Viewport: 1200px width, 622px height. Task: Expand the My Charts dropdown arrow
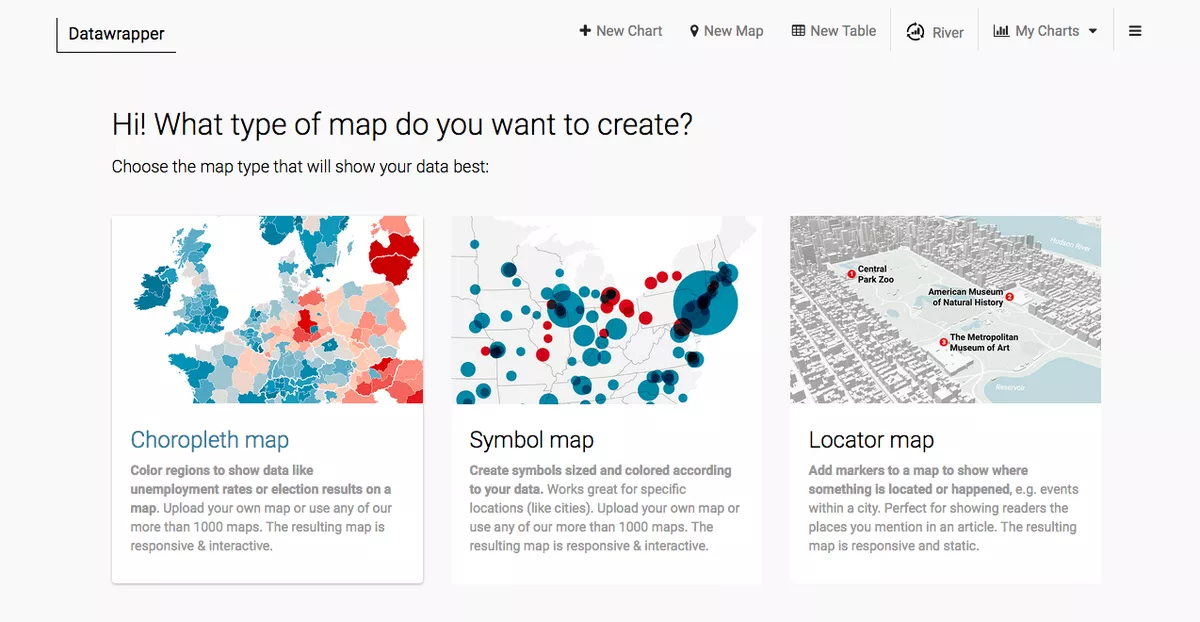click(x=1093, y=31)
